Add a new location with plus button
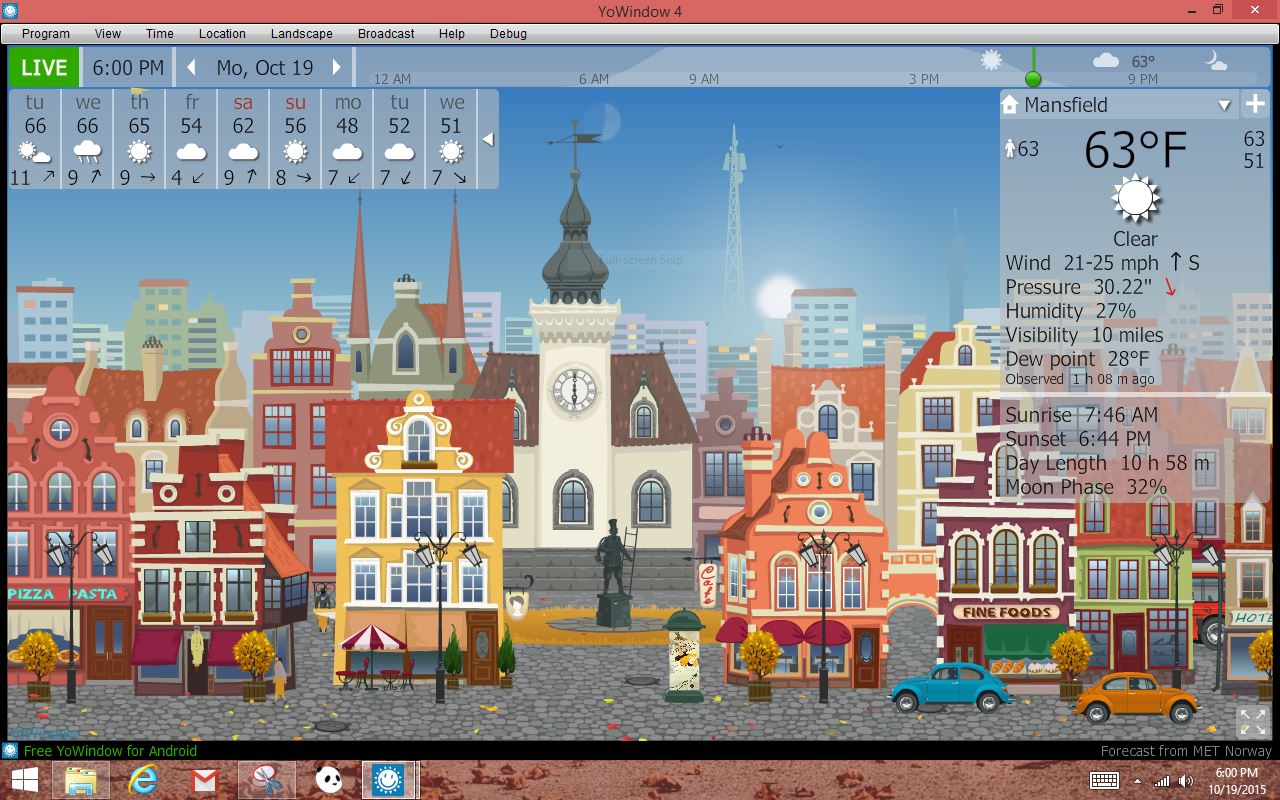1280x800 pixels. (1254, 104)
